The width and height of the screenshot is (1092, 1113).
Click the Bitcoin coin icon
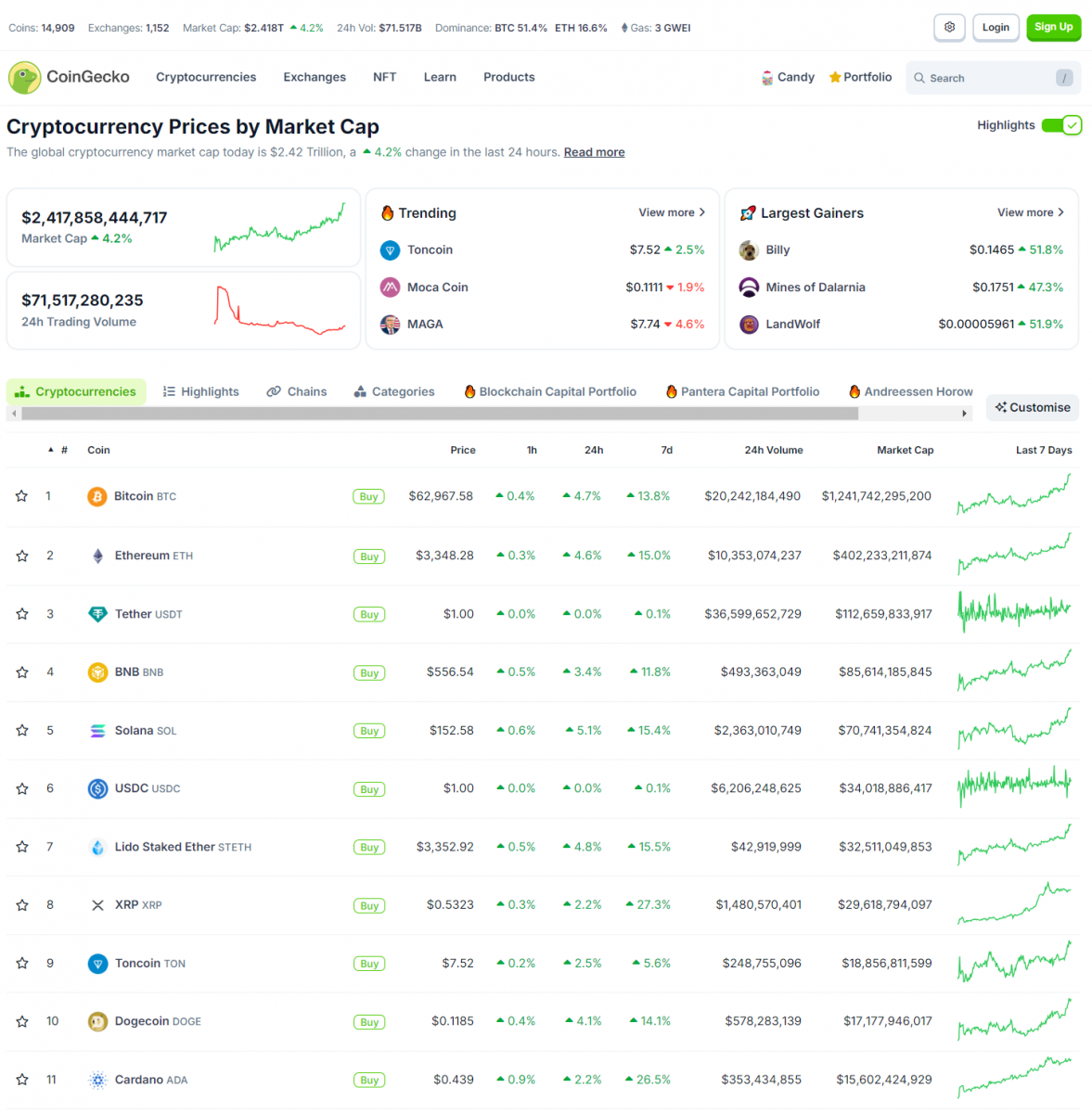tap(96, 497)
